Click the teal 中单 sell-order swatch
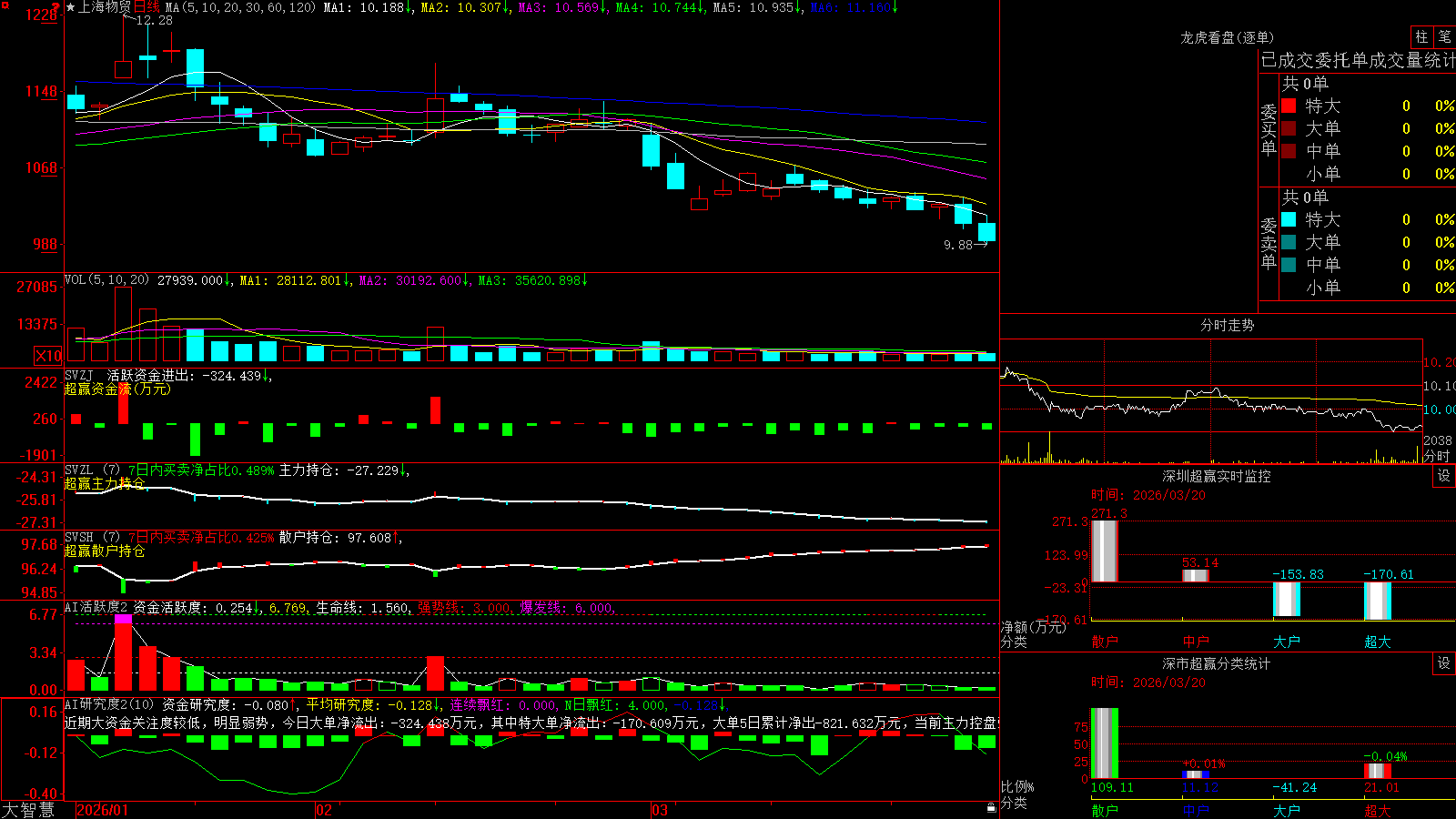Image resolution: width=1456 pixels, height=819 pixels. coord(1289,265)
